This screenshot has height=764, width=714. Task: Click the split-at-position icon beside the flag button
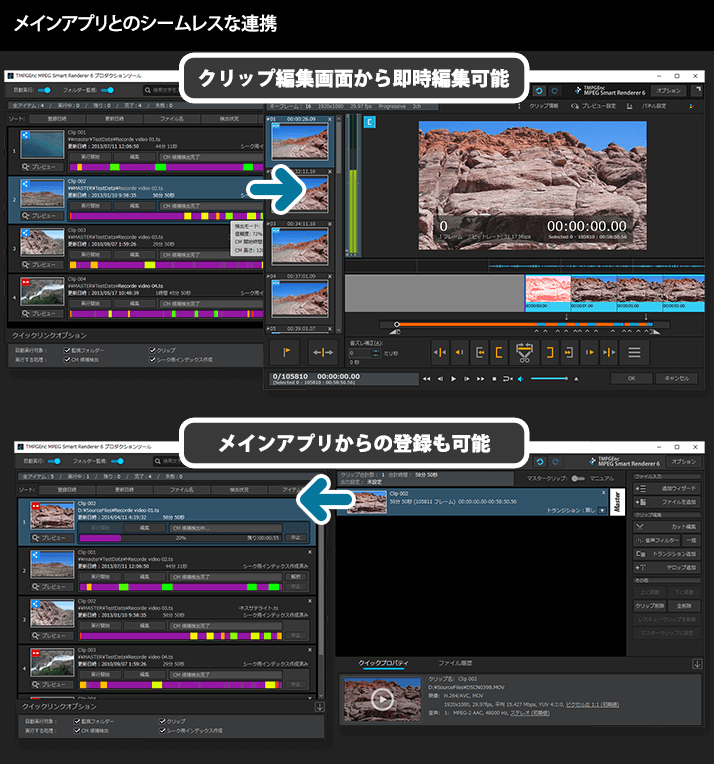point(323,352)
